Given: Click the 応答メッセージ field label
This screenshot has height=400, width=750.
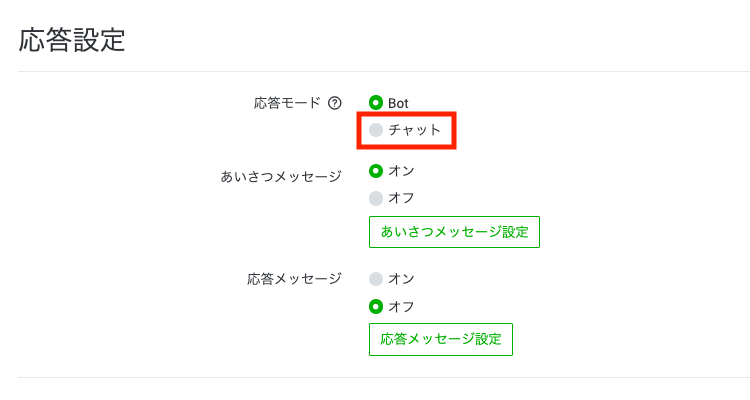Looking at the screenshot, I should point(294,279).
